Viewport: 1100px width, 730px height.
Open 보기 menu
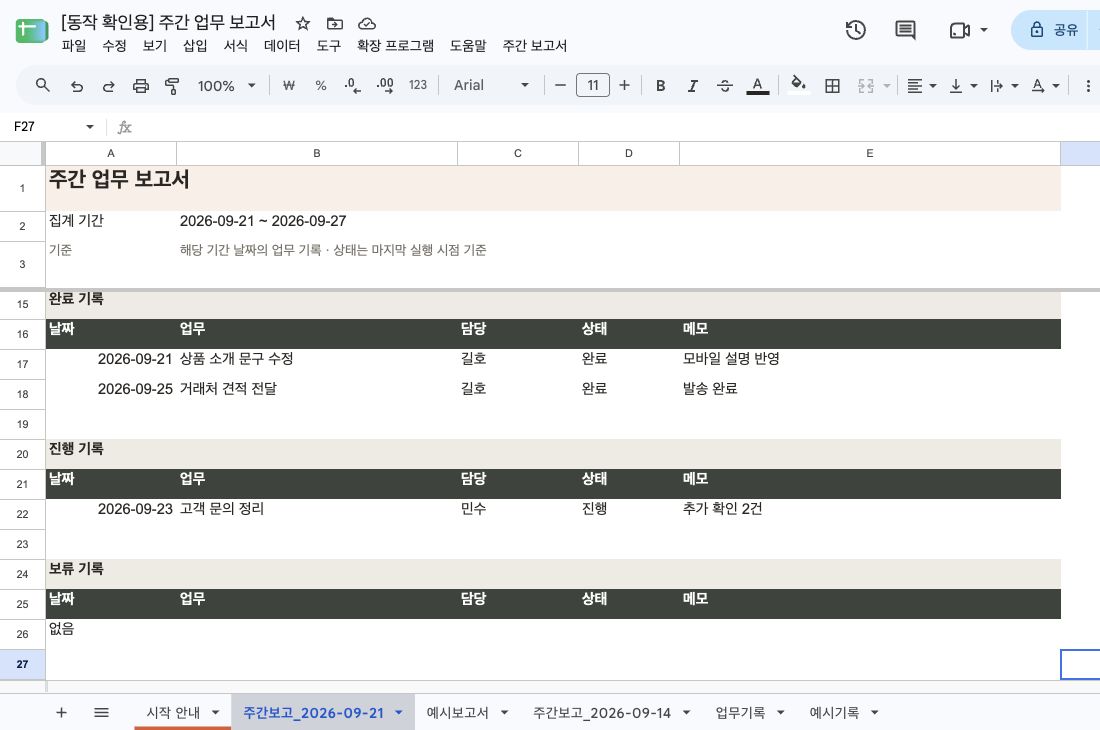[154, 46]
